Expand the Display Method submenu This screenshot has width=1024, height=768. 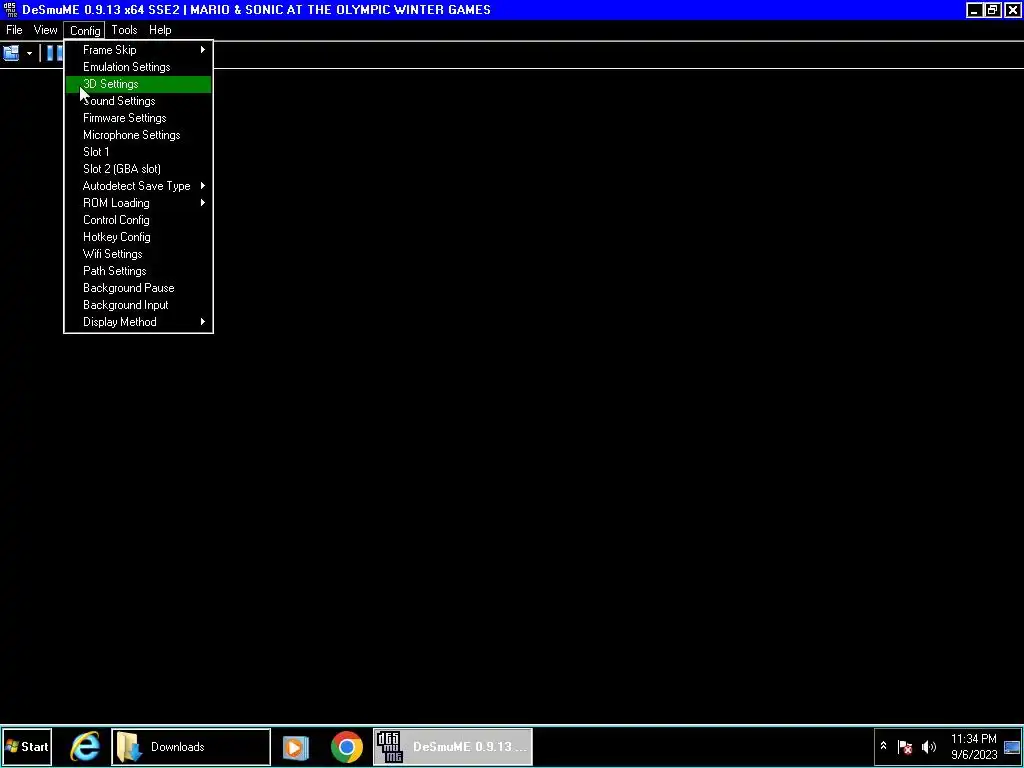coord(138,321)
